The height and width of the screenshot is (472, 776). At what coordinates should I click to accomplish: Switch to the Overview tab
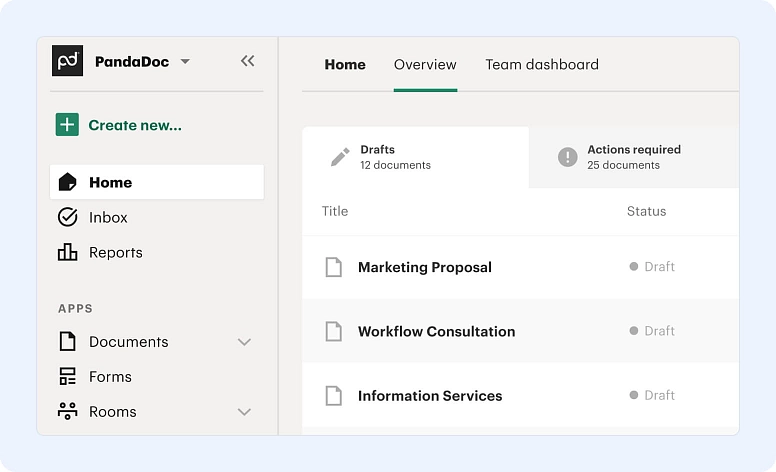click(425, 65)
